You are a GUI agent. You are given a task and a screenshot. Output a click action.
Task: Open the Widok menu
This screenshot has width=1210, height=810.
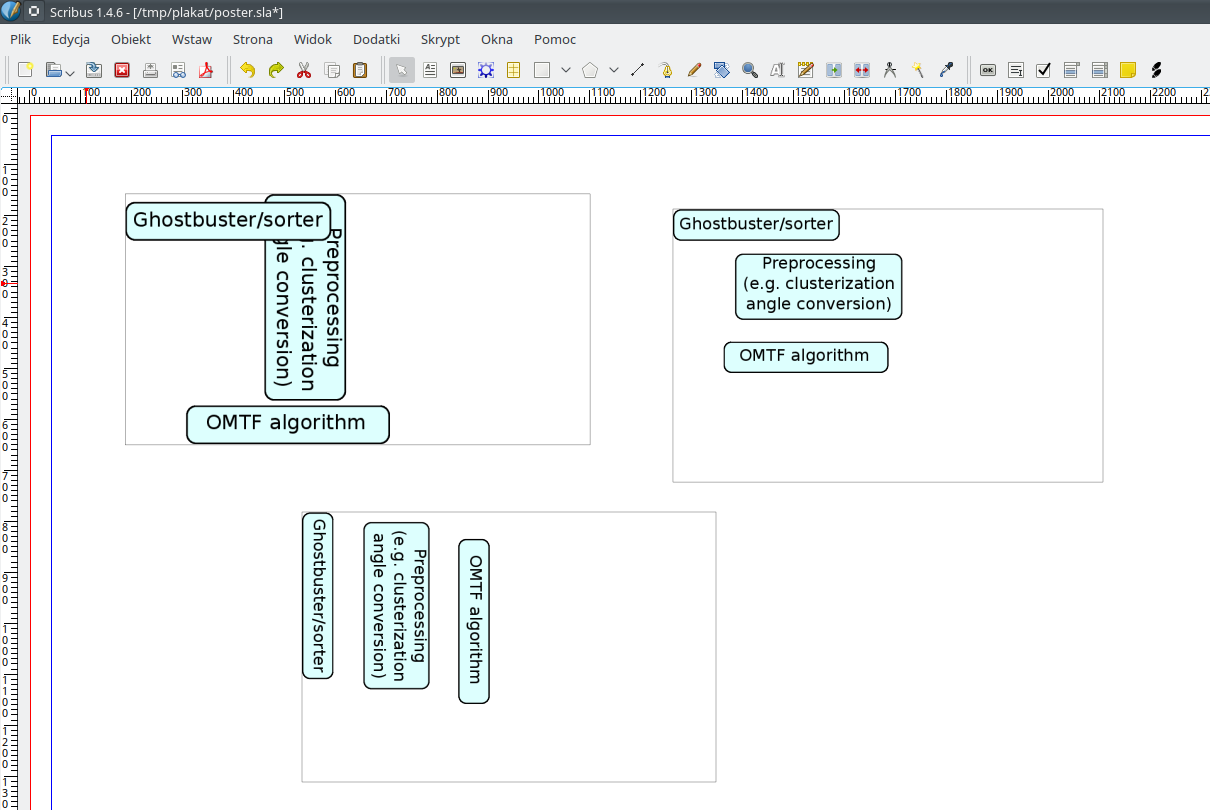(313, 40)
